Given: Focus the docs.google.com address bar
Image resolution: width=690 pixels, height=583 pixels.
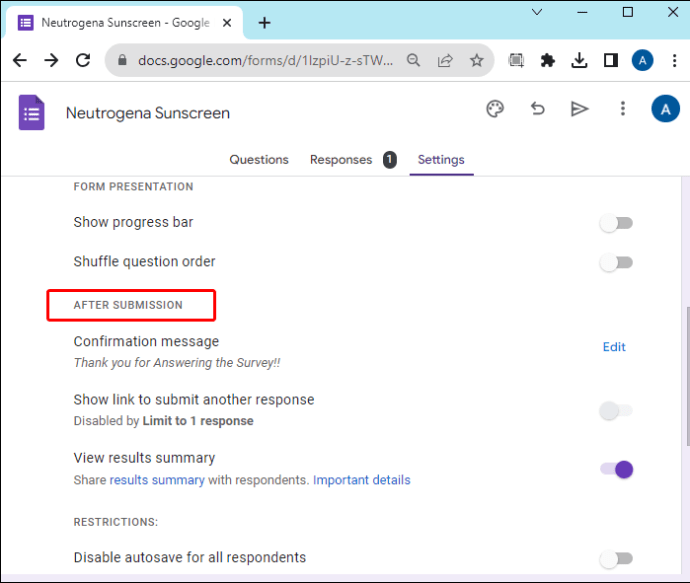Looking at the screenshot, I should pyautogui.click(x=265, y=60).
